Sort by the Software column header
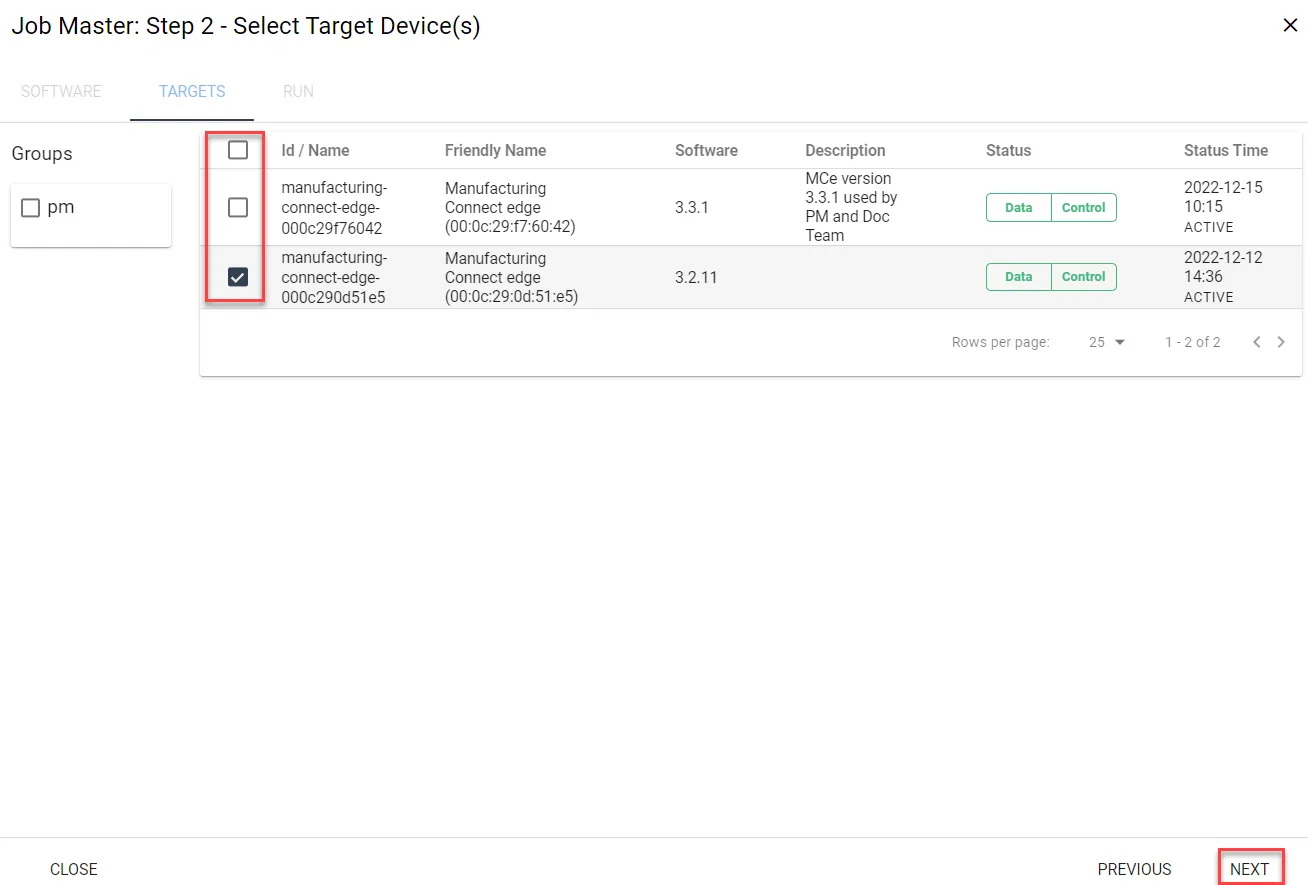The image size is (1308, 885). (706, 150)
